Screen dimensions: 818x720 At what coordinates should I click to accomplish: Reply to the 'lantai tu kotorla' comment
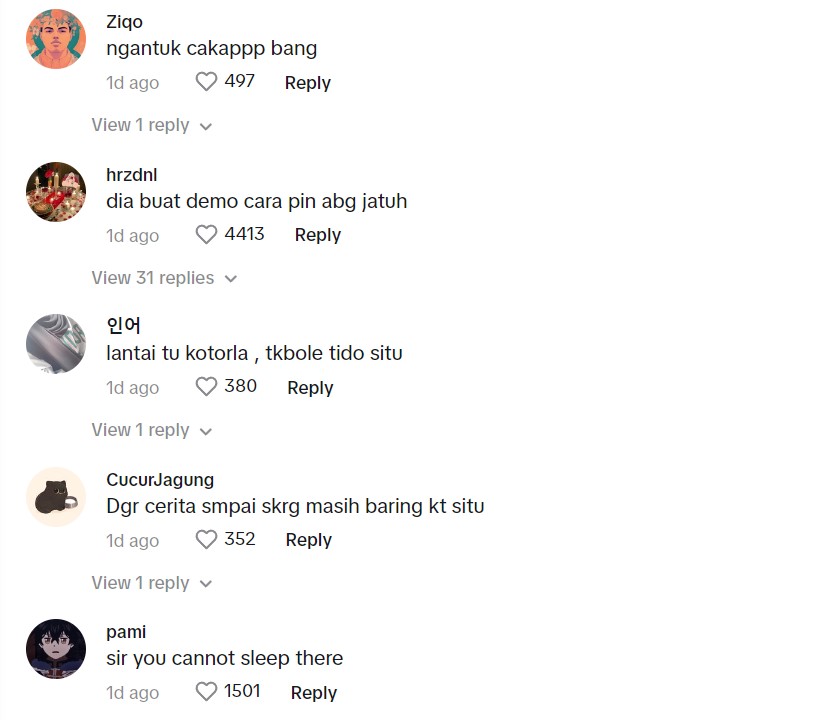(310, 388)
